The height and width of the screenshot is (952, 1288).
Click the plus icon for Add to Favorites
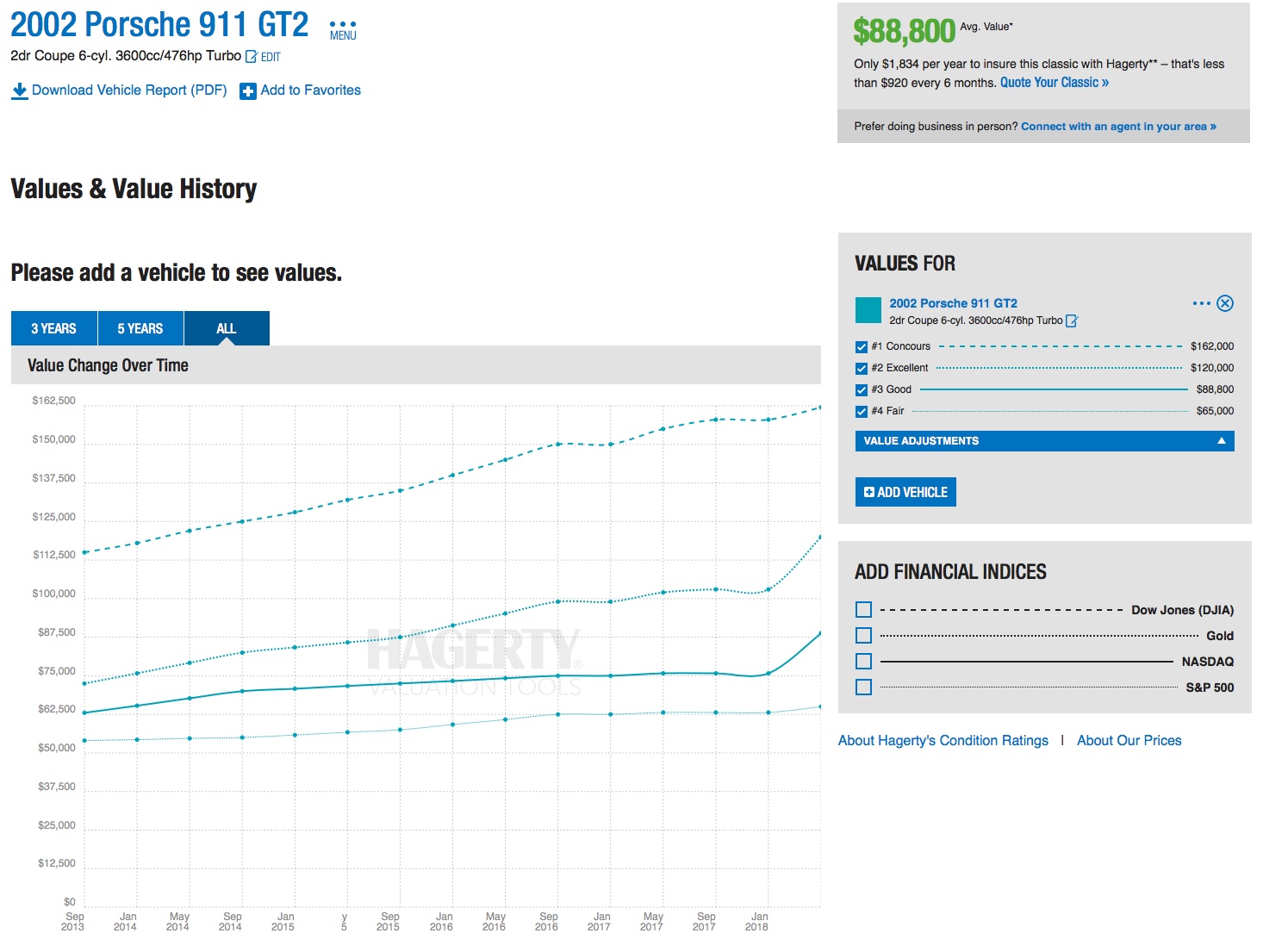coord(248,91)
